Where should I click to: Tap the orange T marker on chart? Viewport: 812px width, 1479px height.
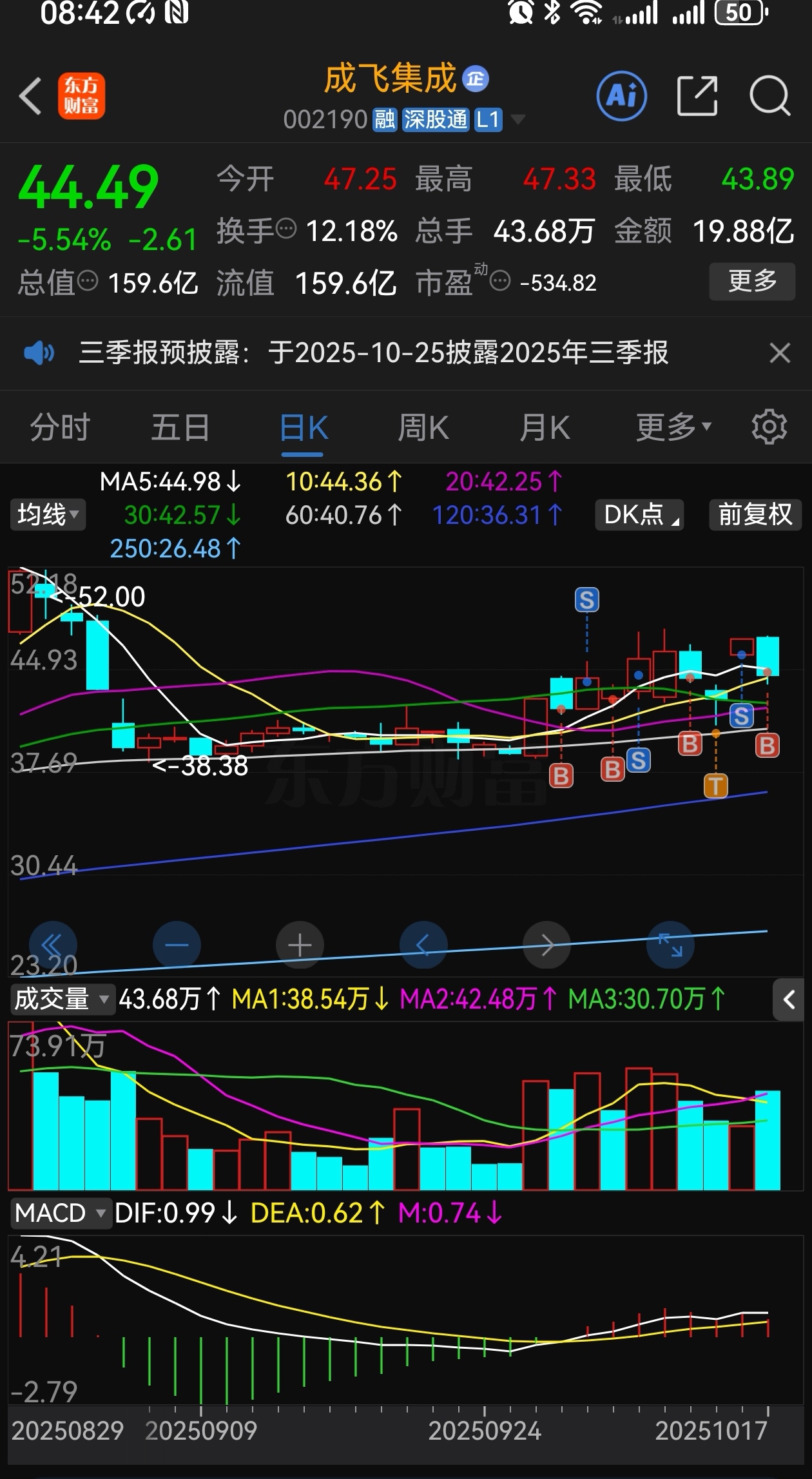click(x=716, y=786)
